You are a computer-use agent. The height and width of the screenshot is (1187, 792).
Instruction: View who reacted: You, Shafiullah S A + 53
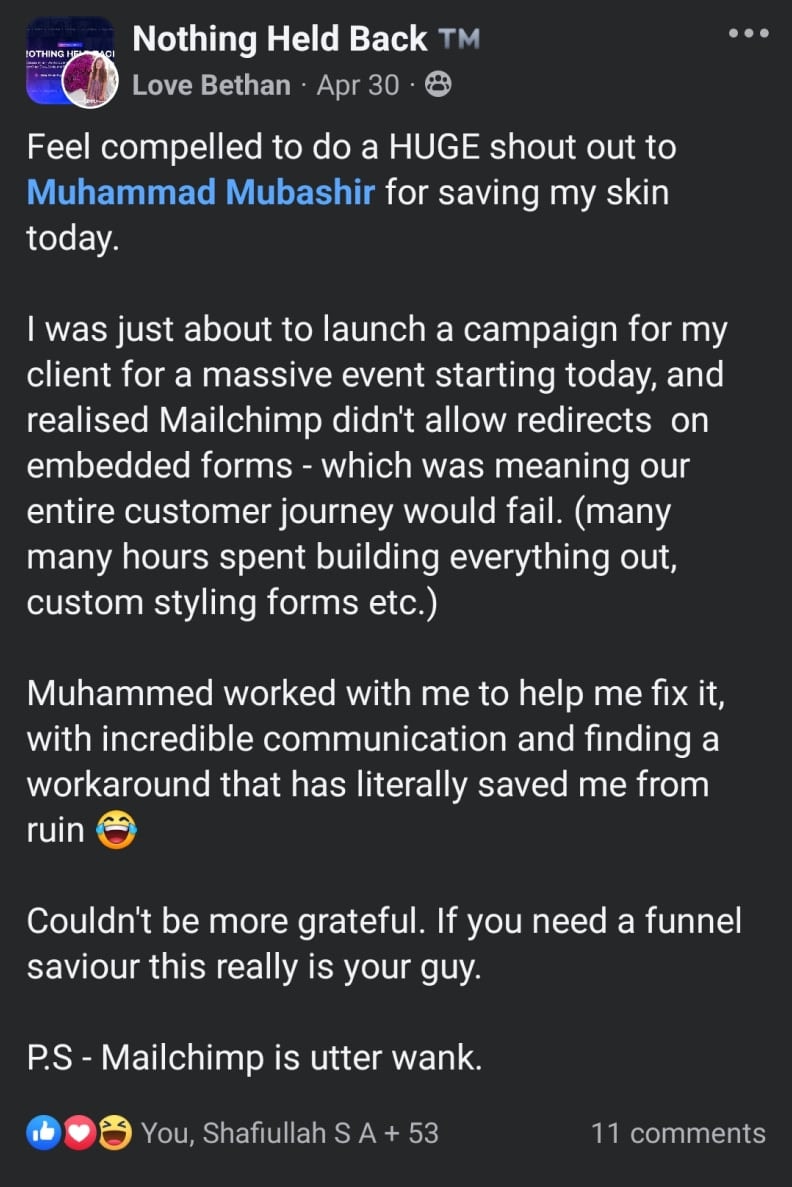pyautogui.click(x=290, y=1133)
